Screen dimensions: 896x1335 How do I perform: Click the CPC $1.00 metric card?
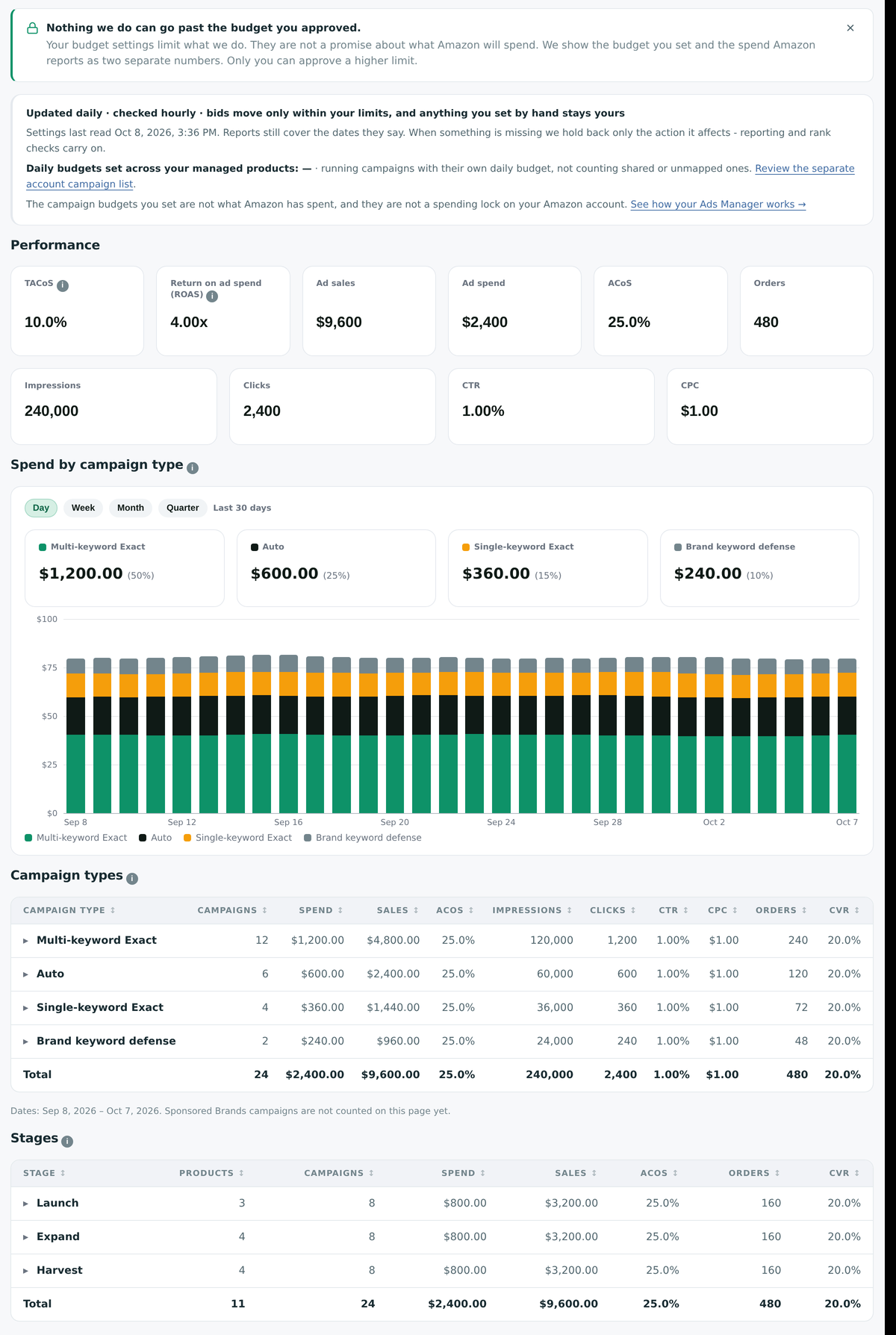pyautogui.click(x=770, y=407)
